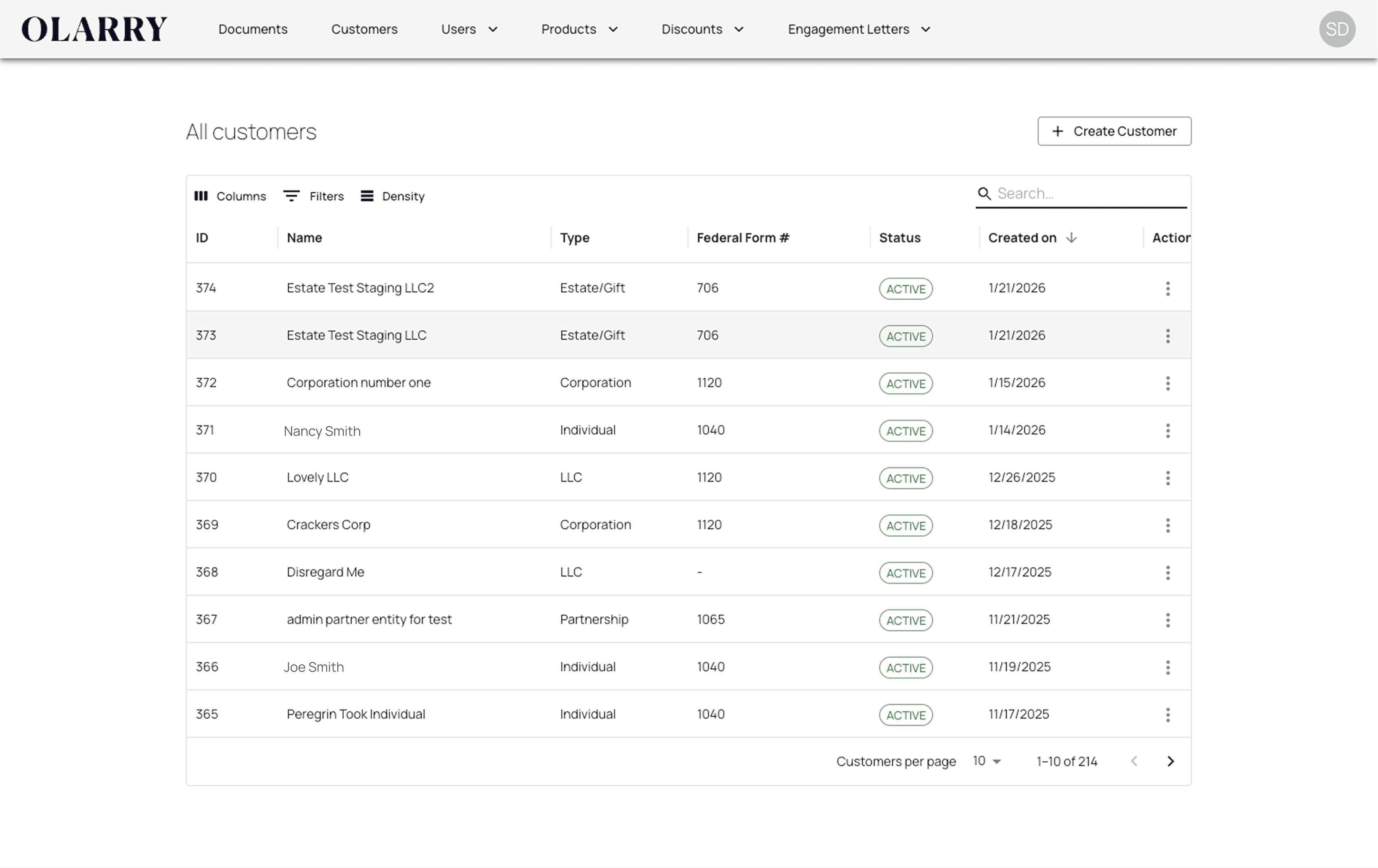Click kebab menu for Crackers Corp
The width and height of the screenshot is (1378, 868).
1167,525
